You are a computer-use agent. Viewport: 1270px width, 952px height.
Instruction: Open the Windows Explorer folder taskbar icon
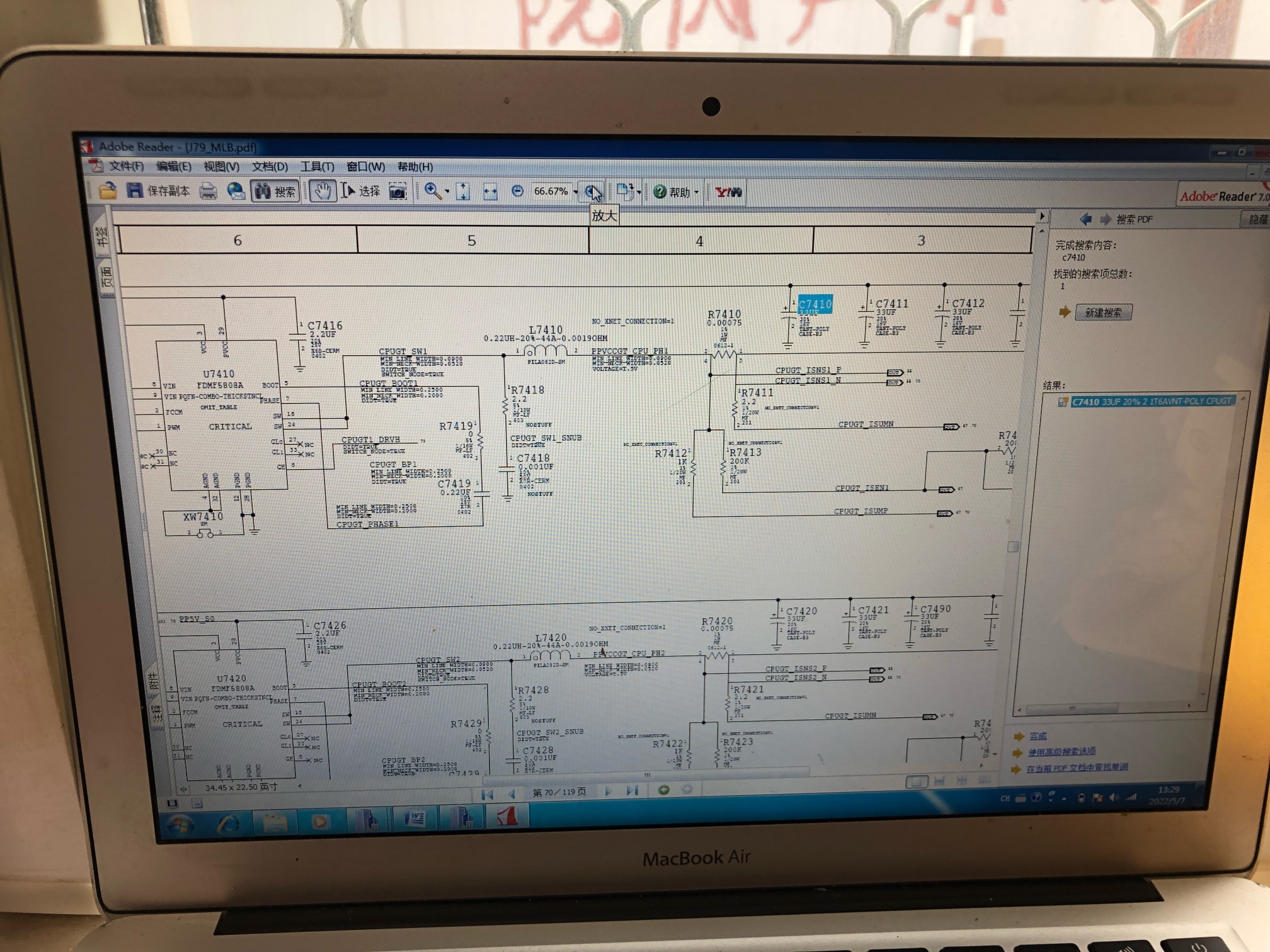pyautogui.click(x=275, y=822)
